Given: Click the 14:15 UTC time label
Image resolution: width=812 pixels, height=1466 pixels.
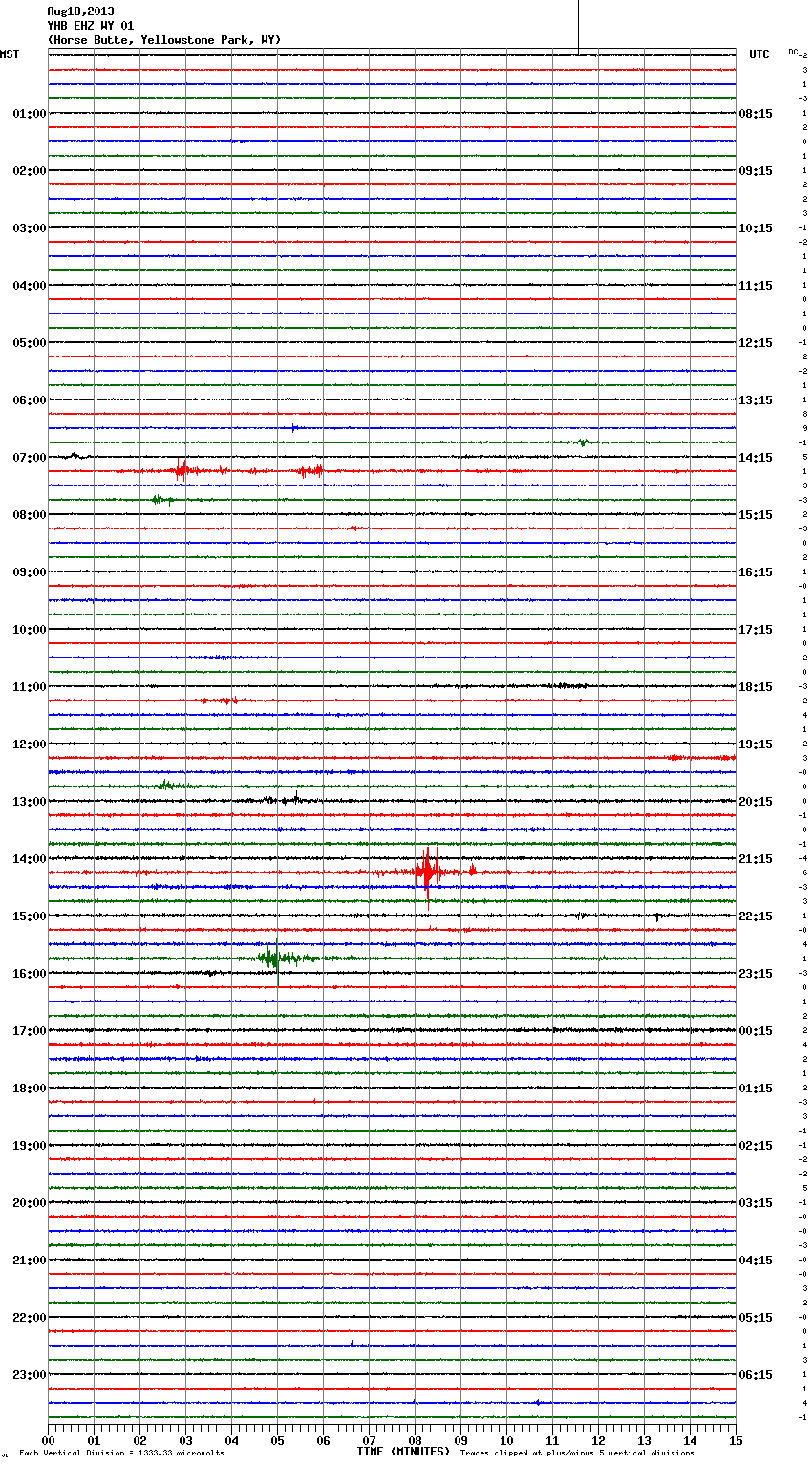Looking at the screenshot, I should [756, 458].
